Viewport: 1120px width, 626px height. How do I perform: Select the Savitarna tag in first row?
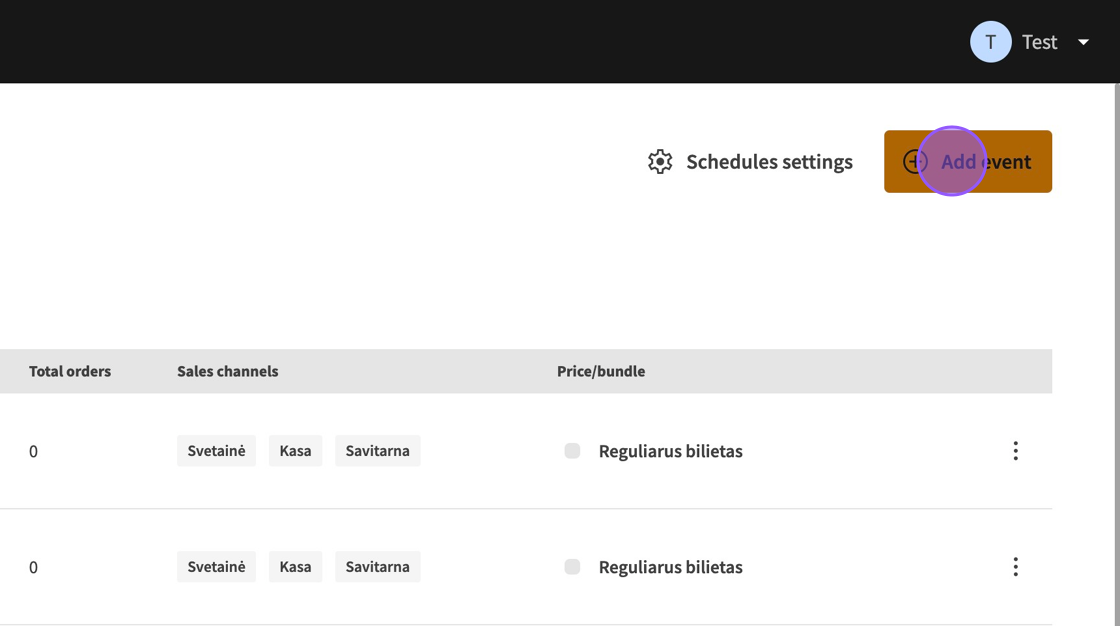(x=377, y=451)
